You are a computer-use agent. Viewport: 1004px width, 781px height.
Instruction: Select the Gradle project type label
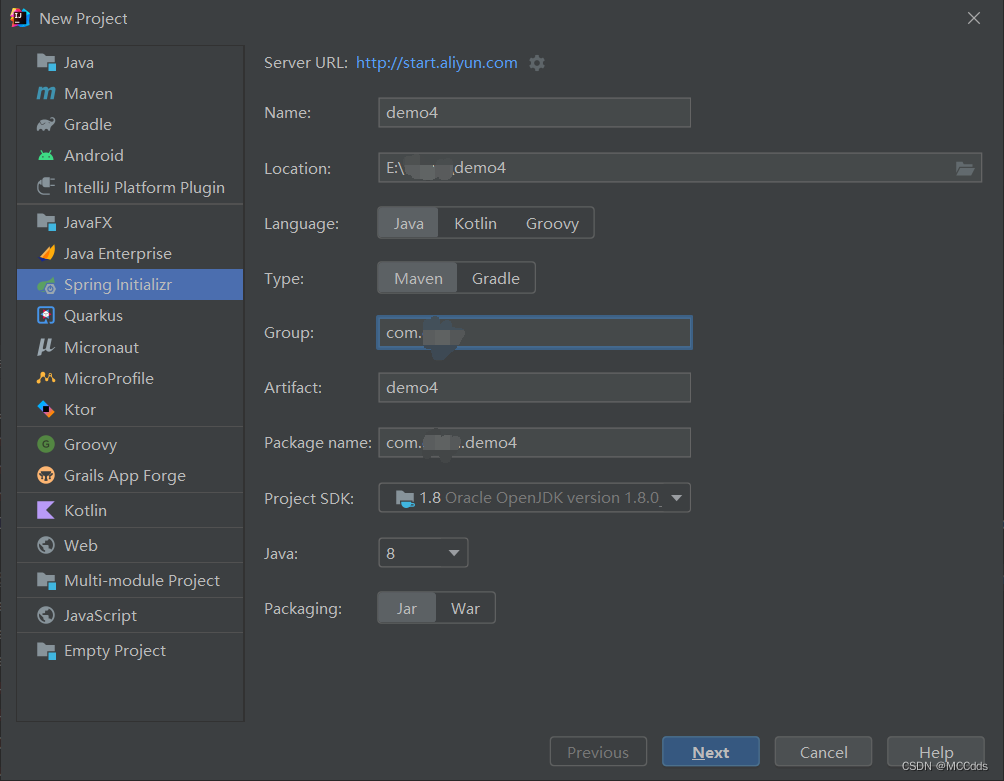[x=88, y=124]
